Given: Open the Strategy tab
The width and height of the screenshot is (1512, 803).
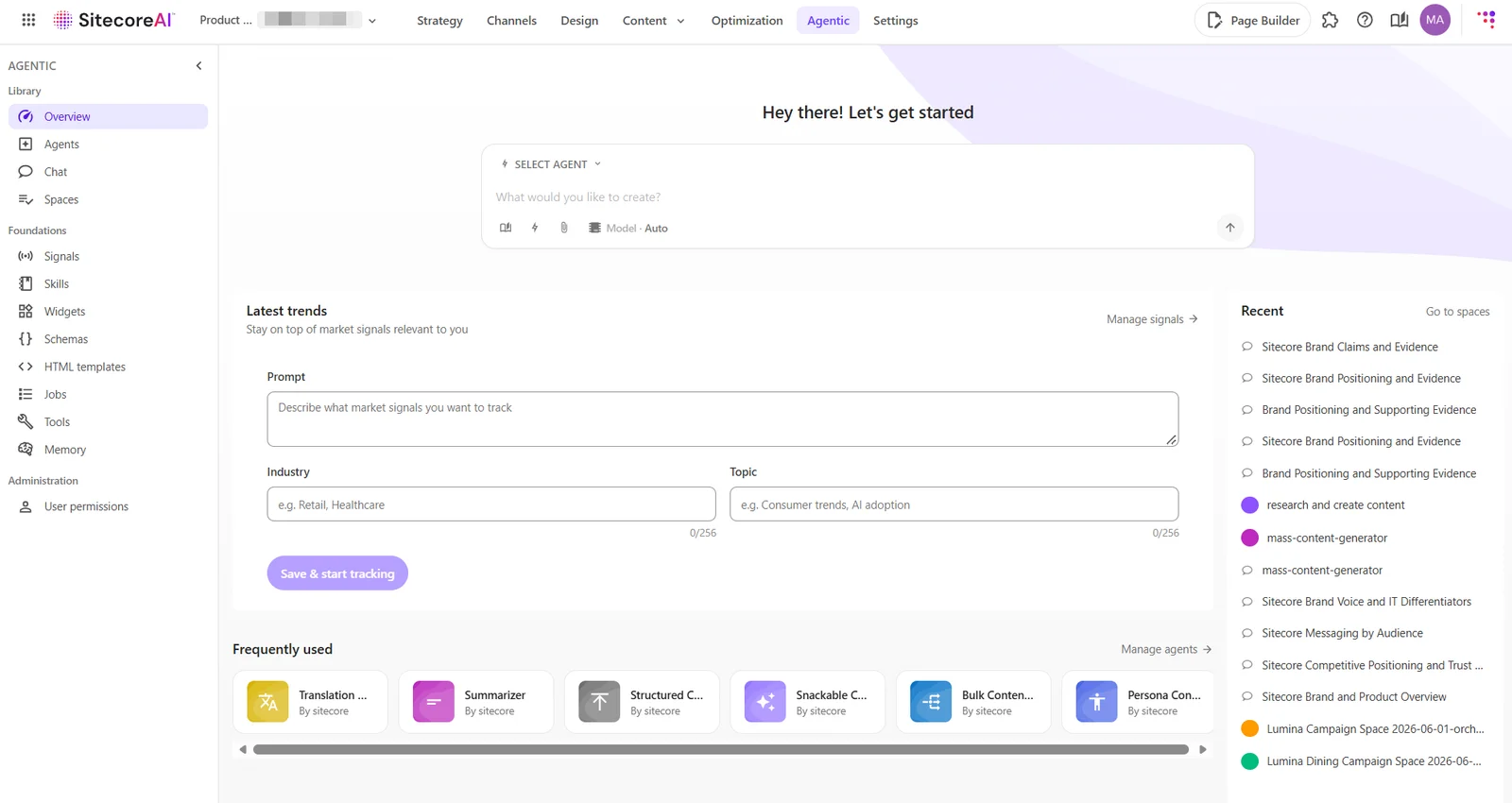Looking at the screenshot, I should (439, 20).
